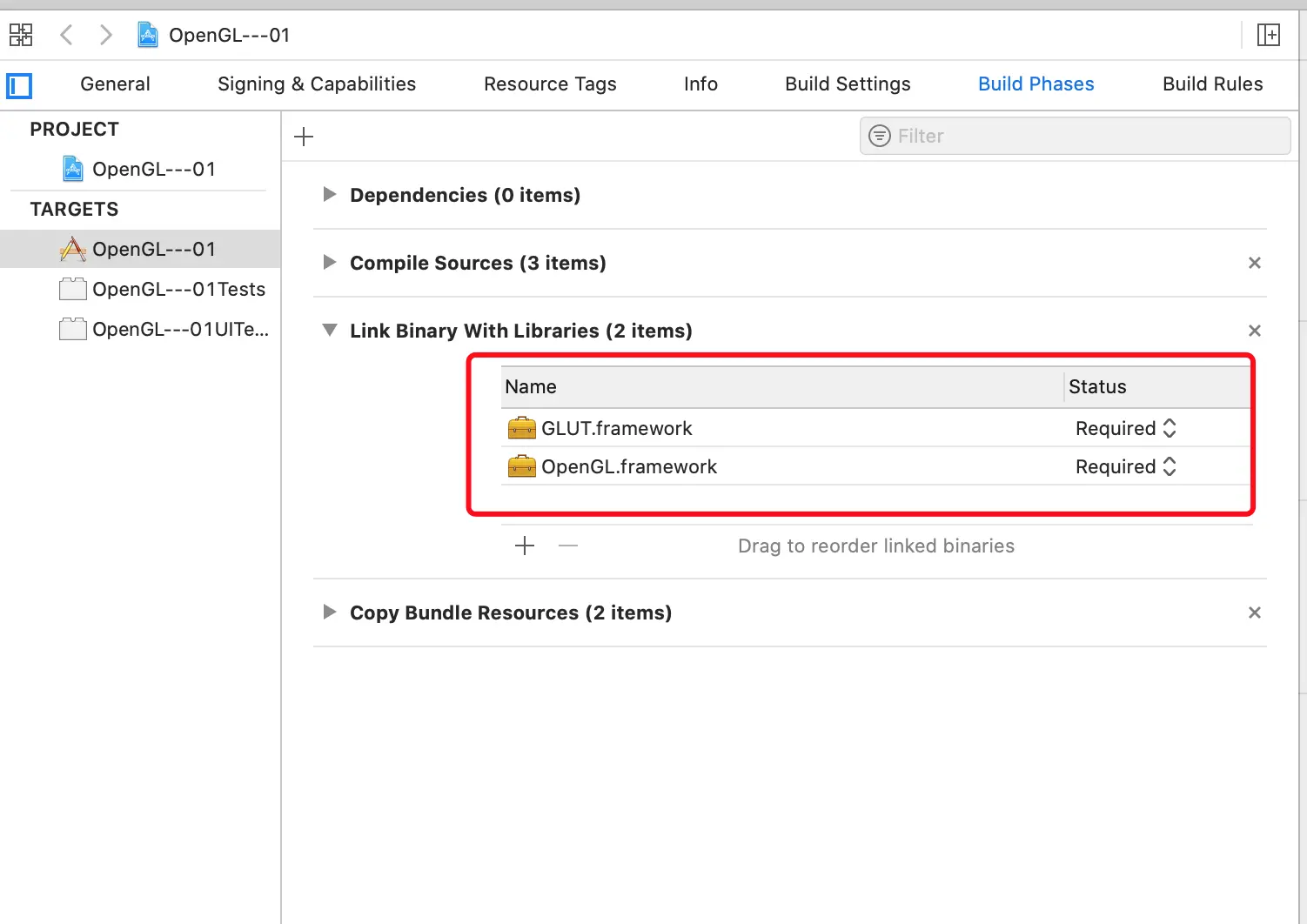1307x924 pixels.
Task: Open GLUT.framework Required status dropdown
Action: pyautogui.click(x=1126, y=428)
